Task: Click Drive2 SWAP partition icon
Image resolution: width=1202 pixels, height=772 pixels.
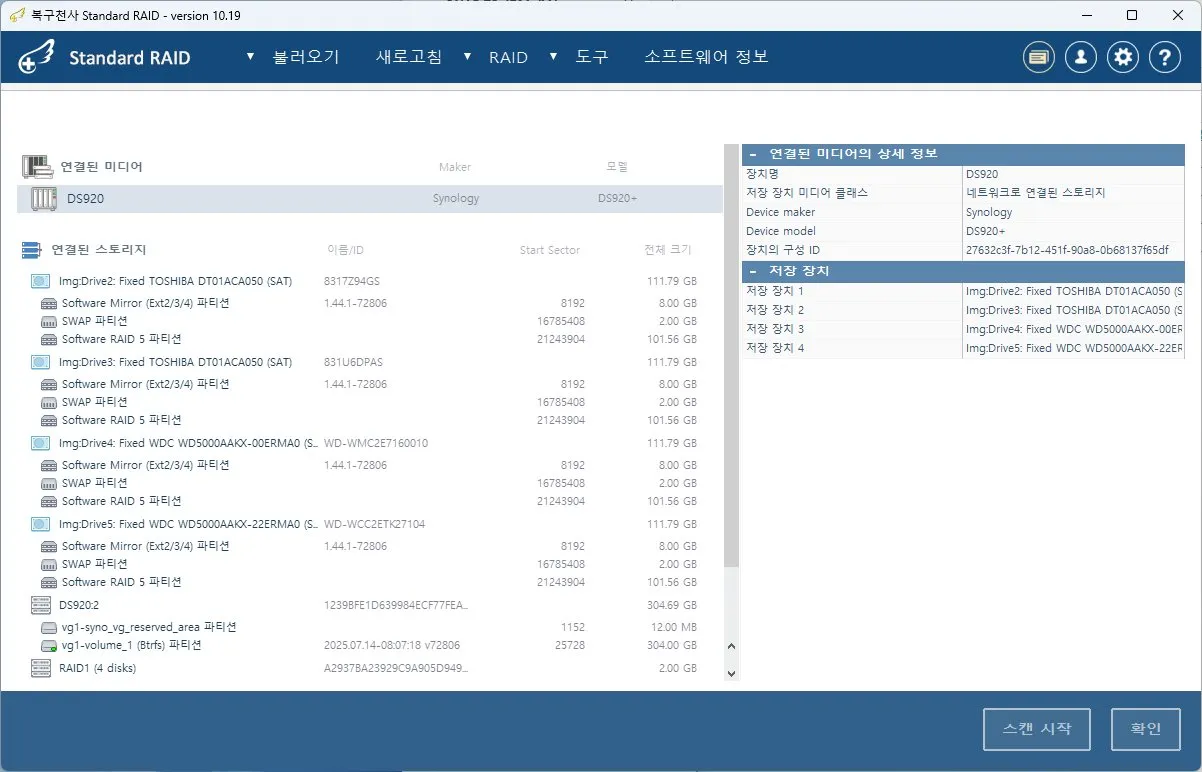Action: 49,321
